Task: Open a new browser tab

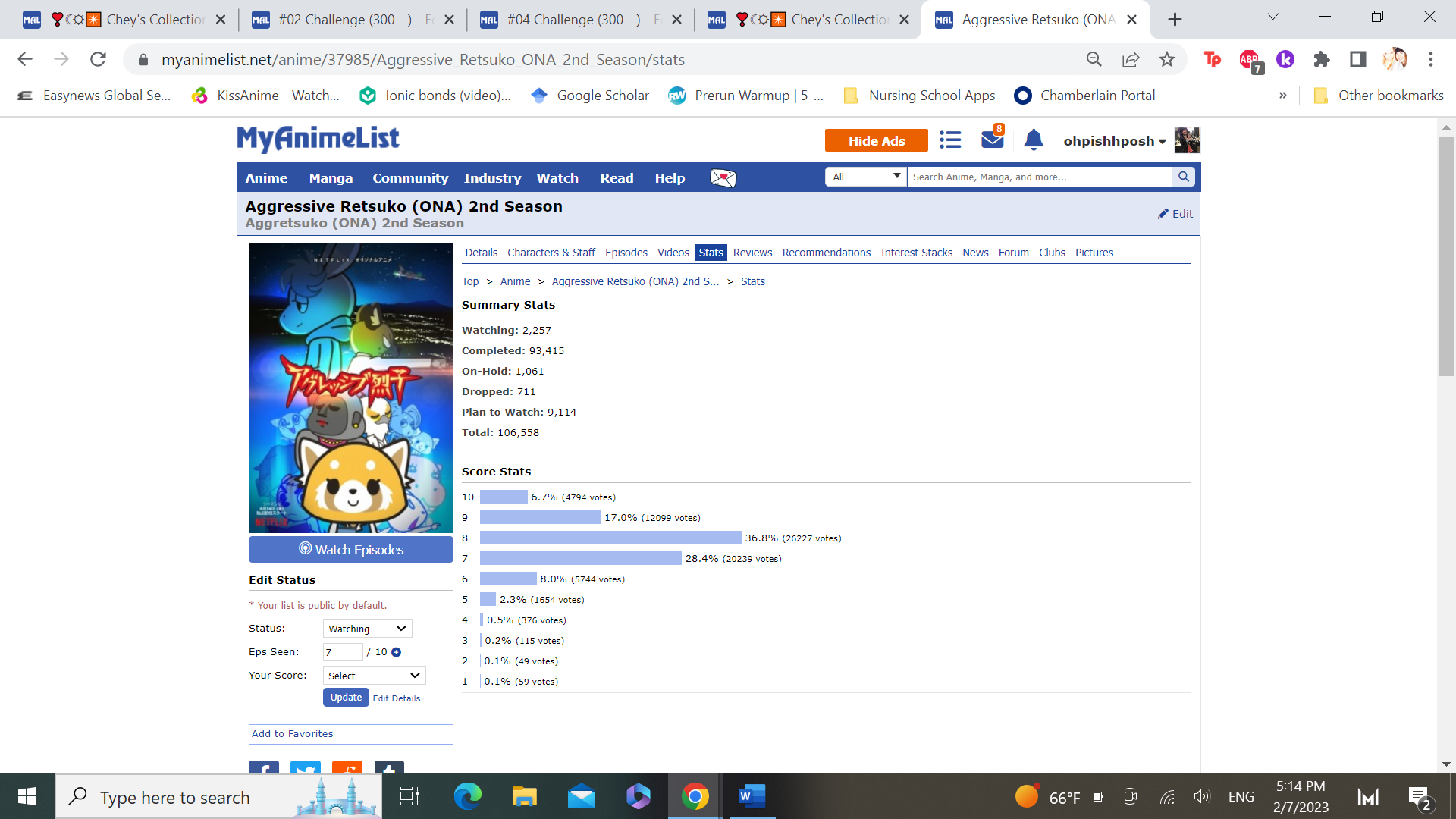Action: [x=1175, y=20]
